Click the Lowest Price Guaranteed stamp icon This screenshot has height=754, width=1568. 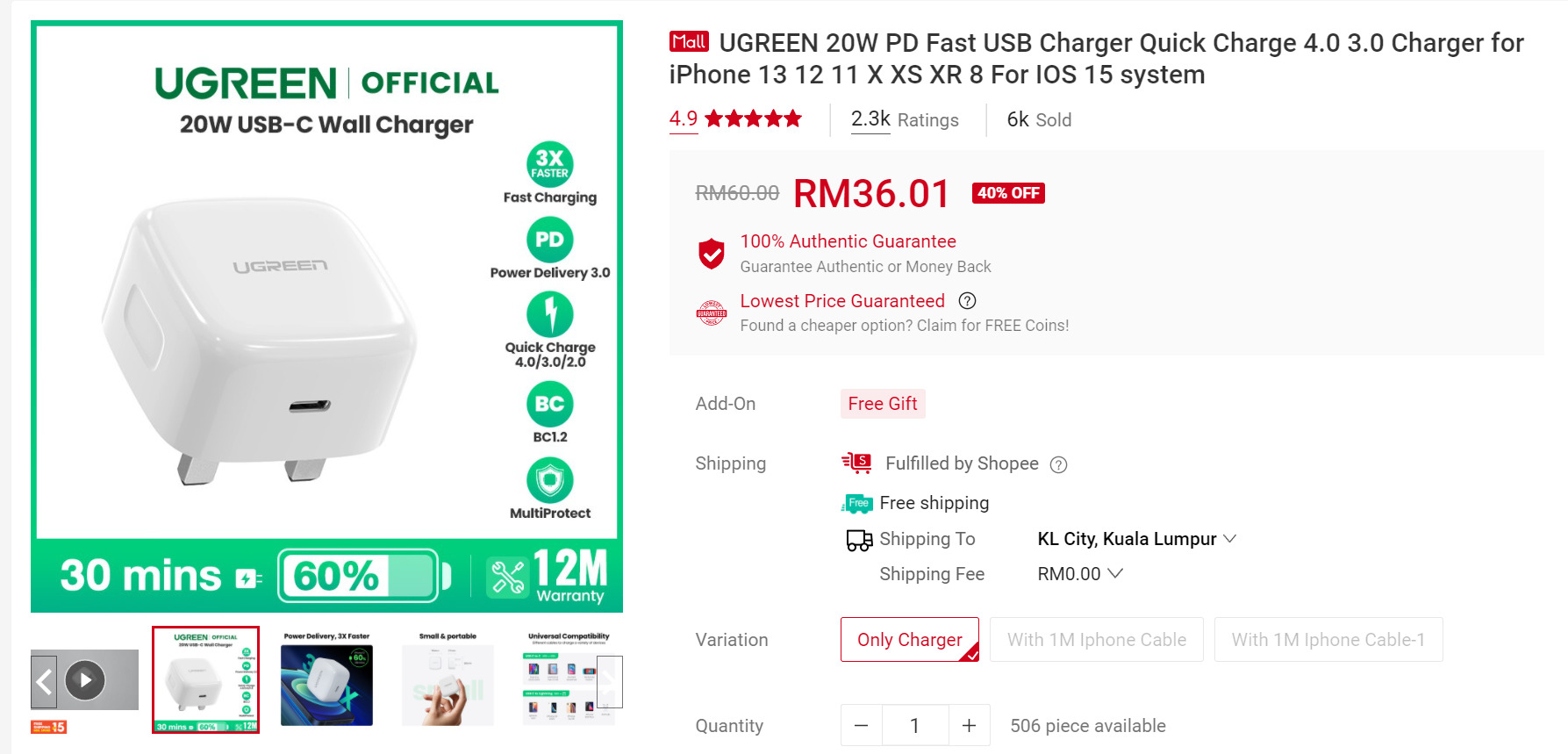(712, 312)
